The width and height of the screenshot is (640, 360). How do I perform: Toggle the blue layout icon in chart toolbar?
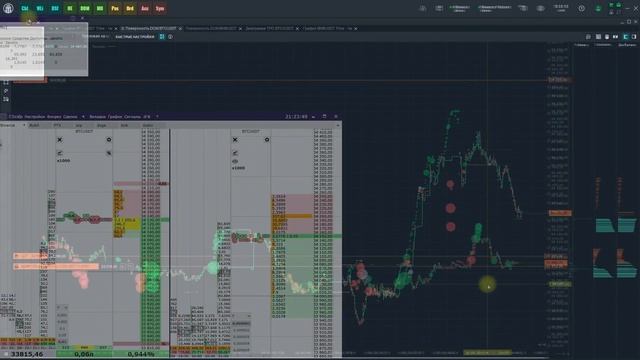[x=162, y=37]
